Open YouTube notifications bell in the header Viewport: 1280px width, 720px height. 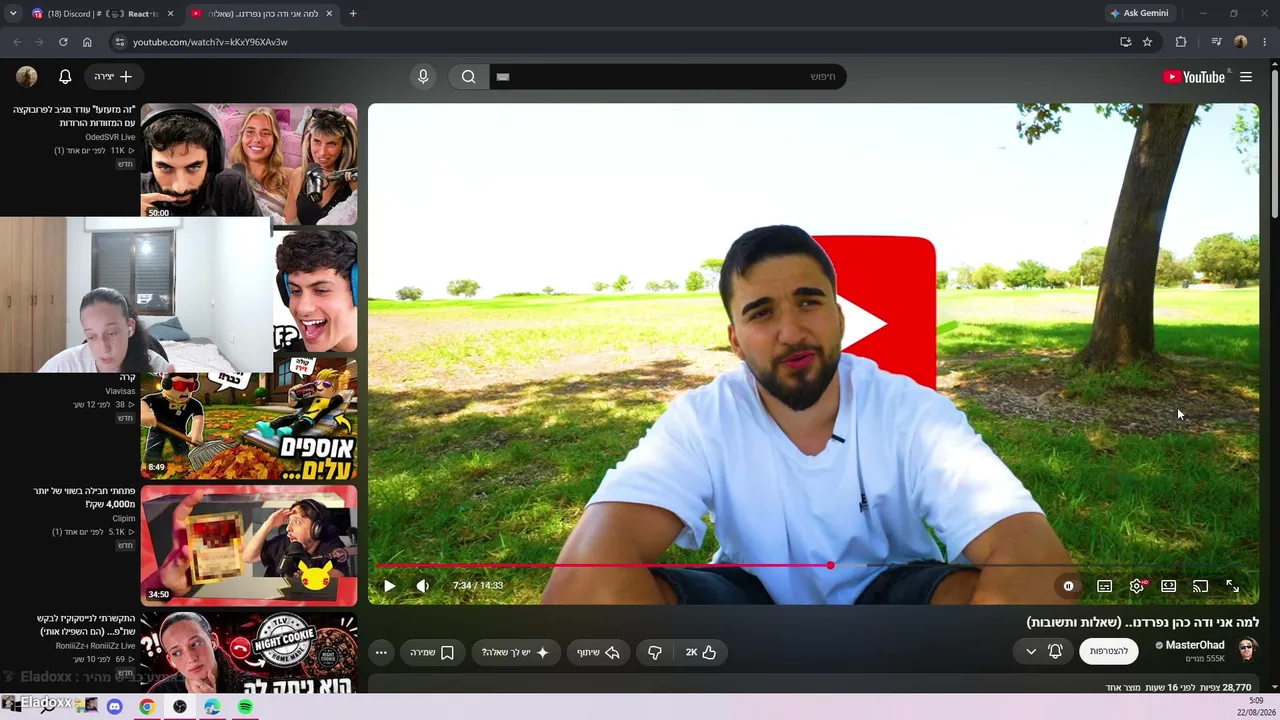pyautogui.click(x=65, y=77)
